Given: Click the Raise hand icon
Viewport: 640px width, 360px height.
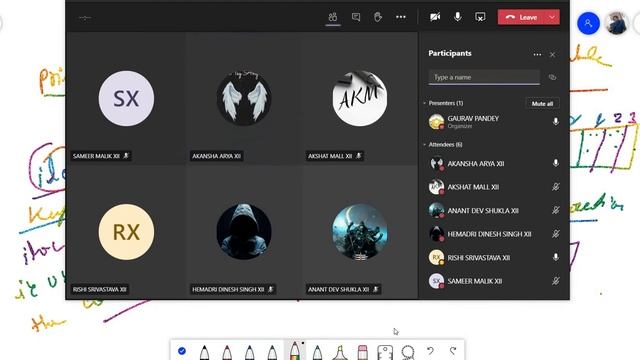Looking at the screenshot, I should [378, 17].
